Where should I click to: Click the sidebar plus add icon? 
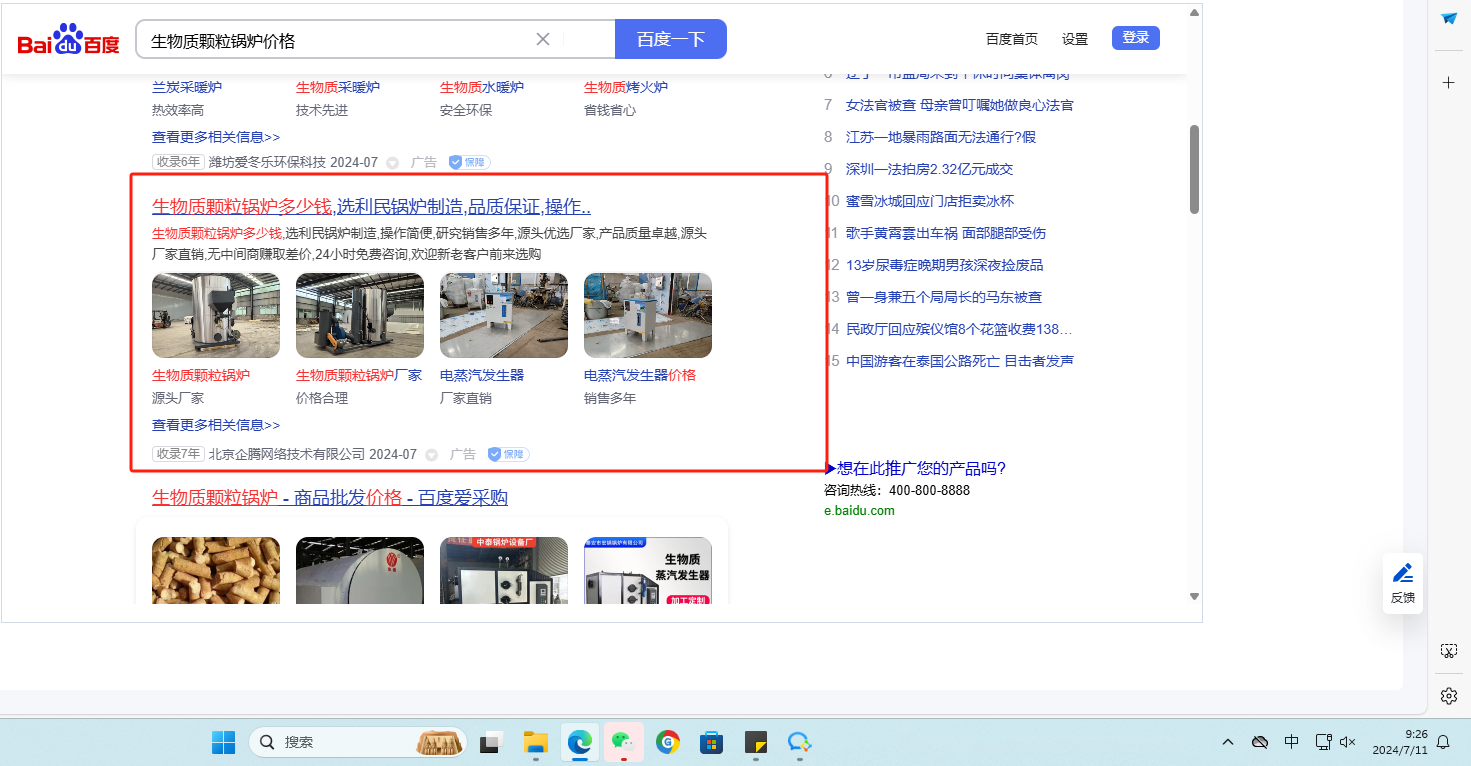coord(1448,83)
